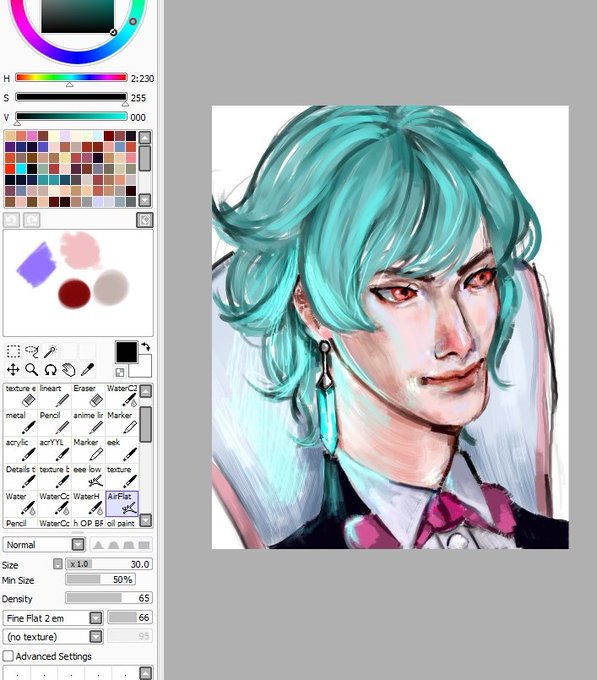The width and height of the screenshot is (597, 680).
Task: Click the brush list scrollbar thumb
Action: tap(145, 425)
